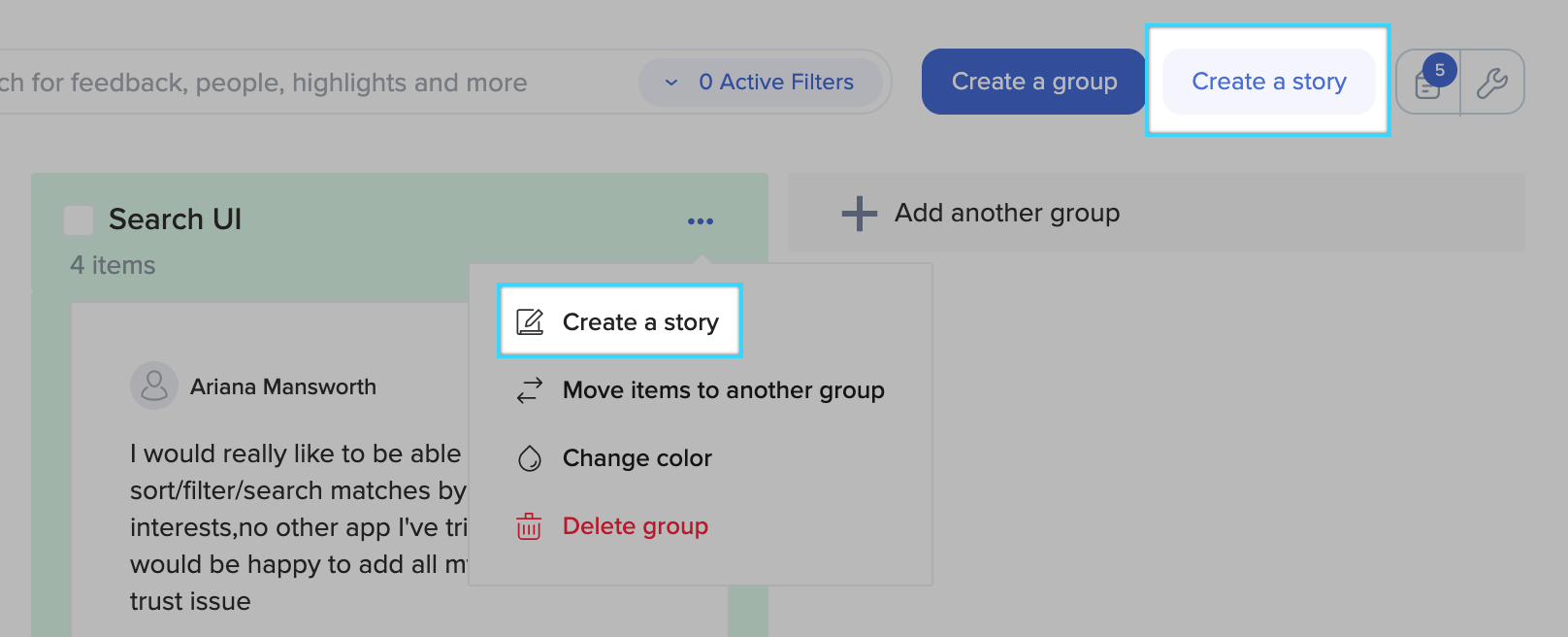The height and width of the screenshot is (637, 1568).
Task: Click the red trash icon for Delete group
Action: 529,526
